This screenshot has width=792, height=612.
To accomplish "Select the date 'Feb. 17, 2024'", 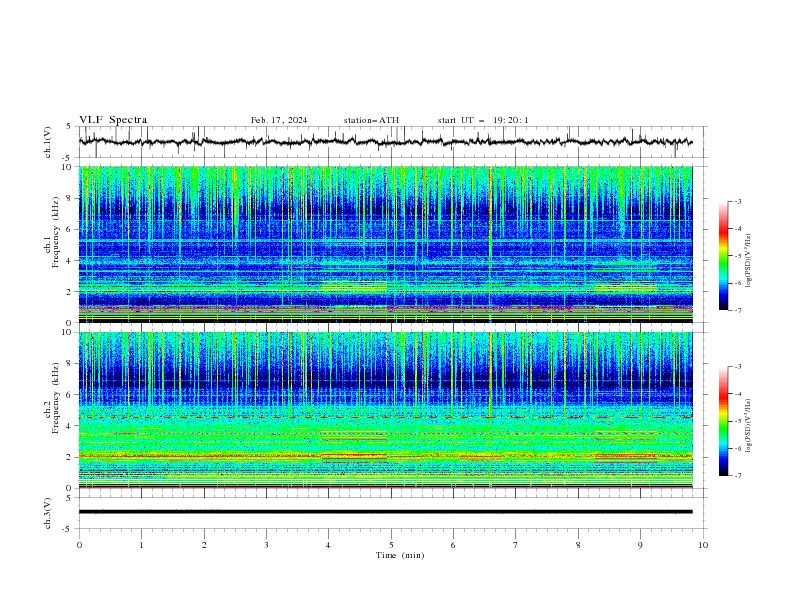I will (x=279, y=120).
